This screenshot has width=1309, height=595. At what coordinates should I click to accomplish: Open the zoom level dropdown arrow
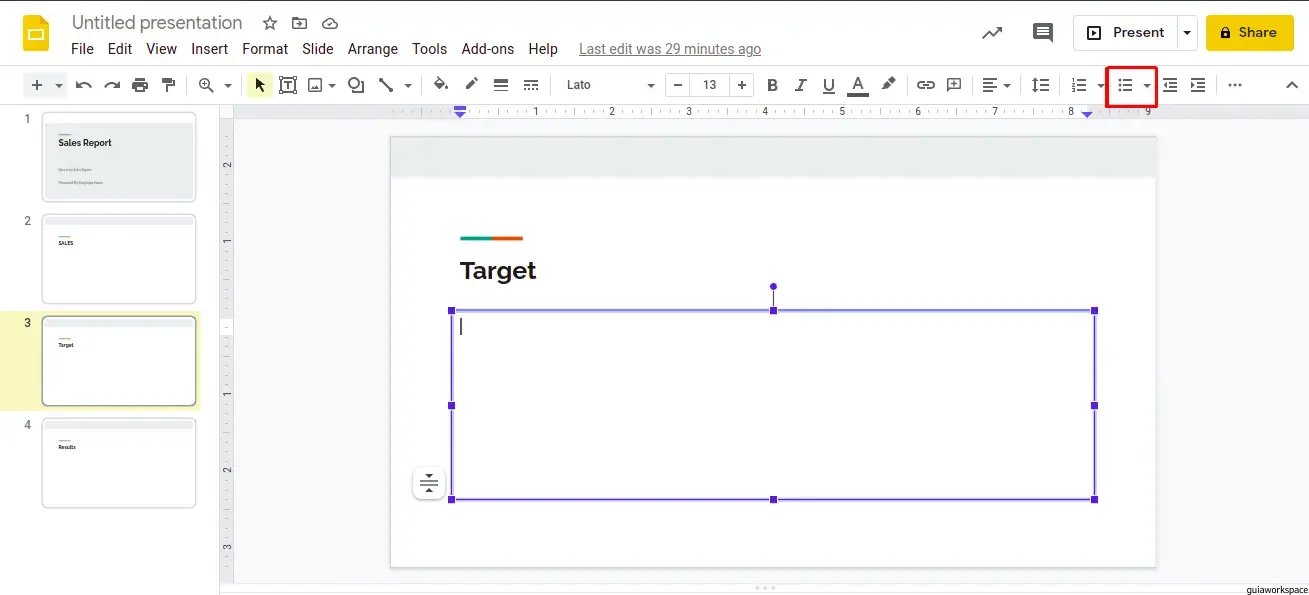[228, 86]
